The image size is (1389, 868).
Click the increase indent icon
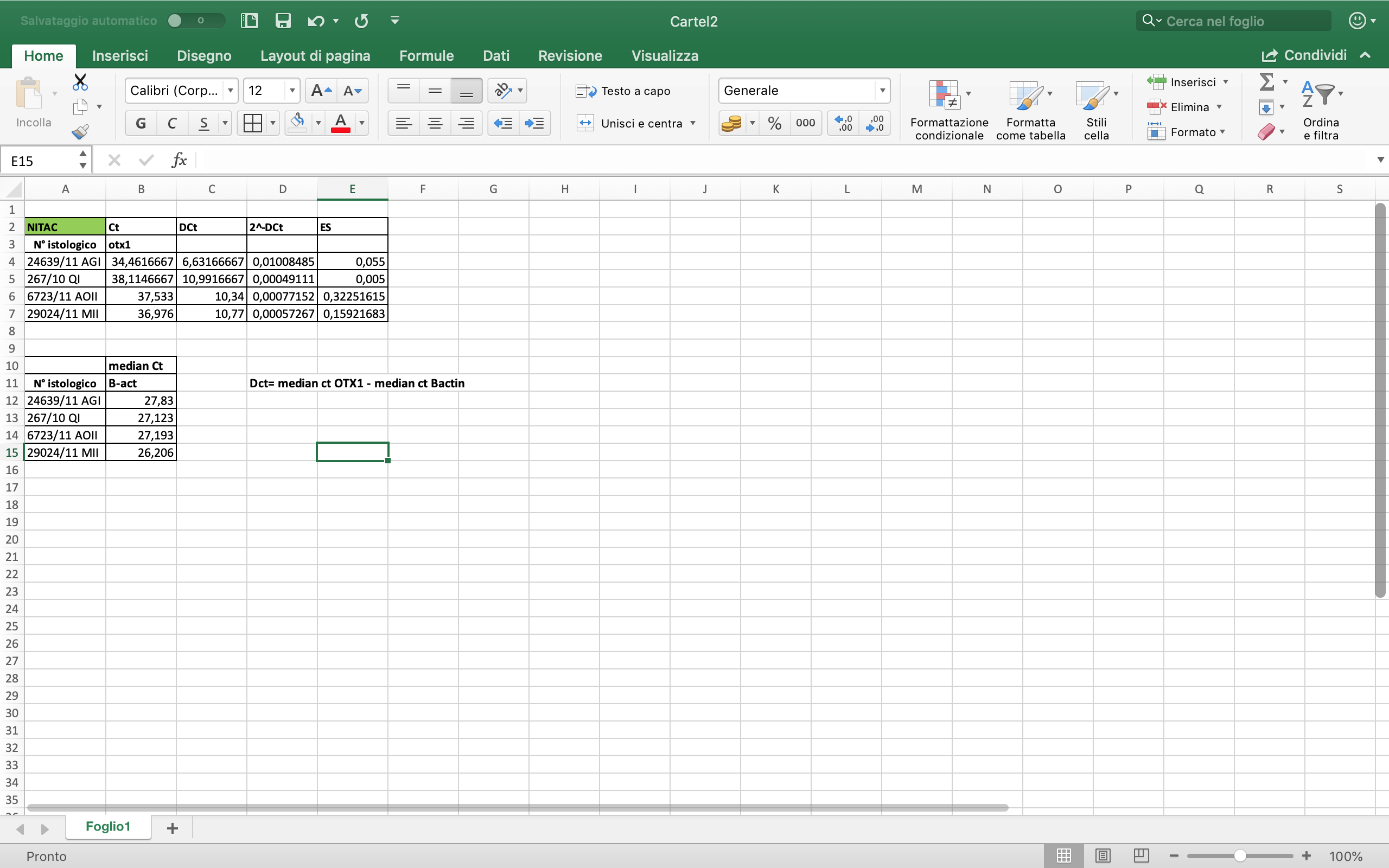[x=534, y=123]
